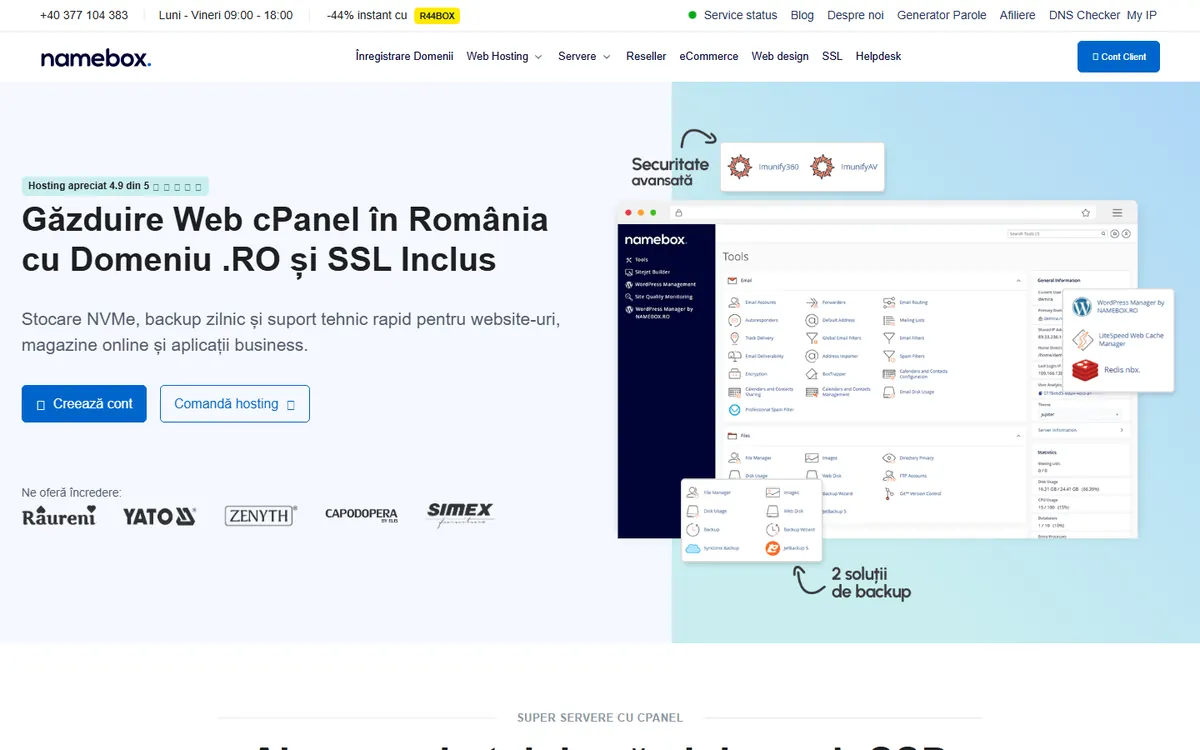Click the Hosting apreciat 4.9 din 5 badge
This screenshot has width=1200, height=750.
point(115,185)
